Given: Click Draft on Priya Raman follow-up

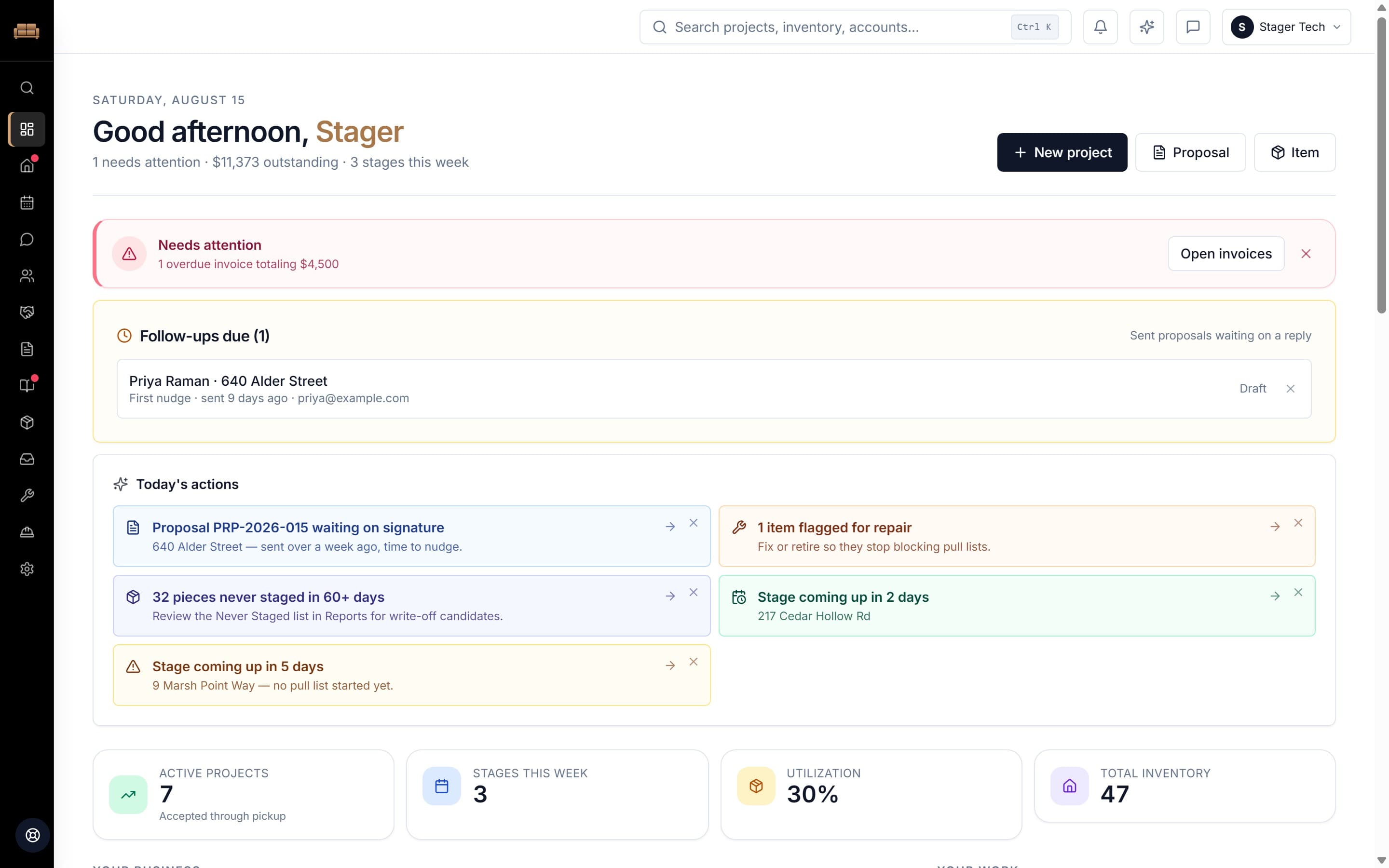Looking at the screenshot, I should (1253, 389).
